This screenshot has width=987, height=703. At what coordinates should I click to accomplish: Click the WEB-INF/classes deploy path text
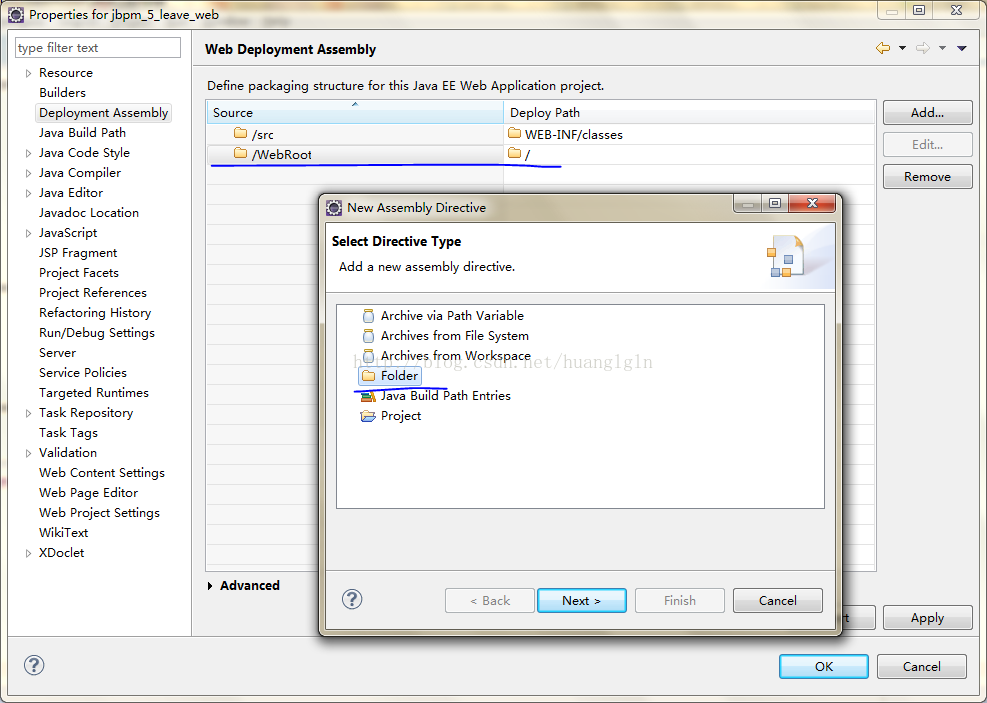tap(573, 135)
